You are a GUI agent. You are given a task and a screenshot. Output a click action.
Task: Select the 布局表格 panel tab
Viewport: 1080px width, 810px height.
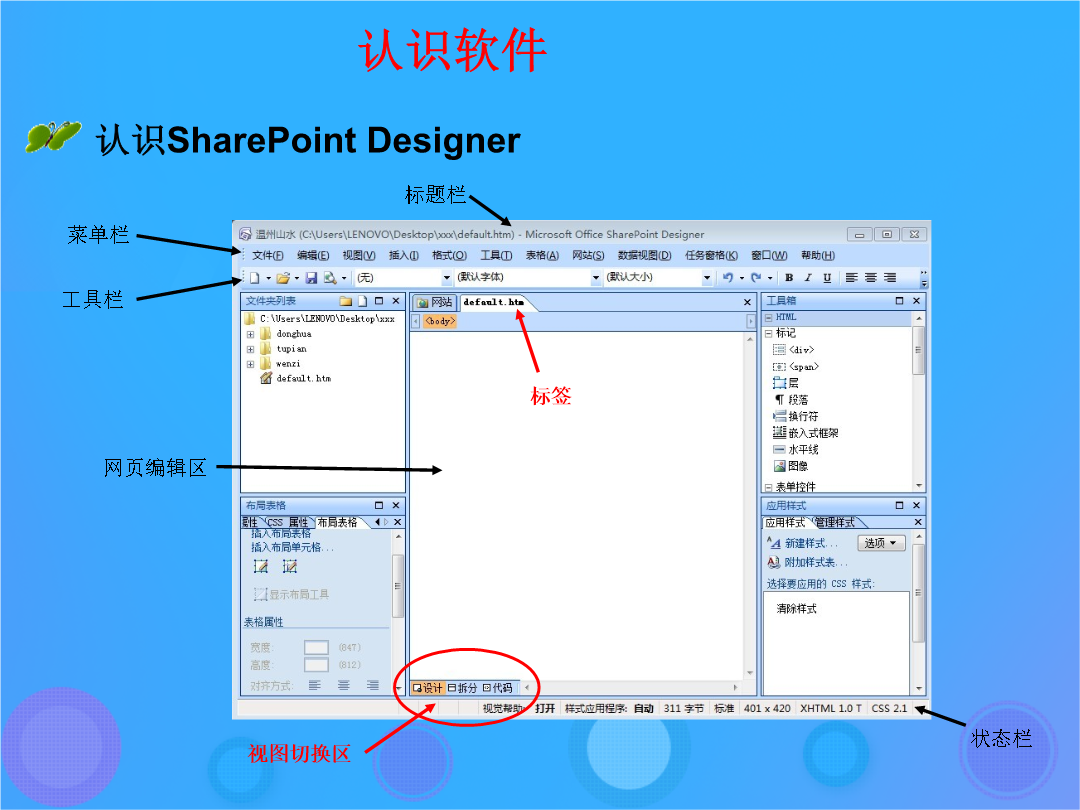[x=338, y=523]
